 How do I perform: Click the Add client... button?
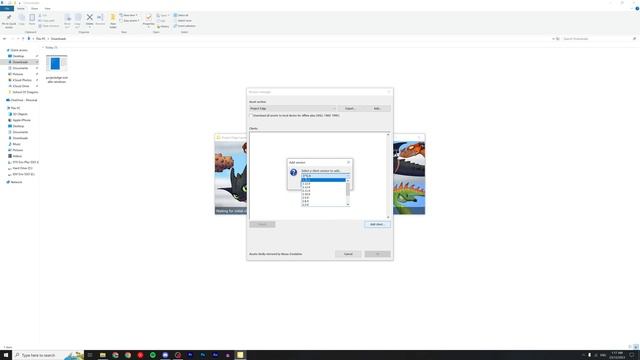[377, 224]
